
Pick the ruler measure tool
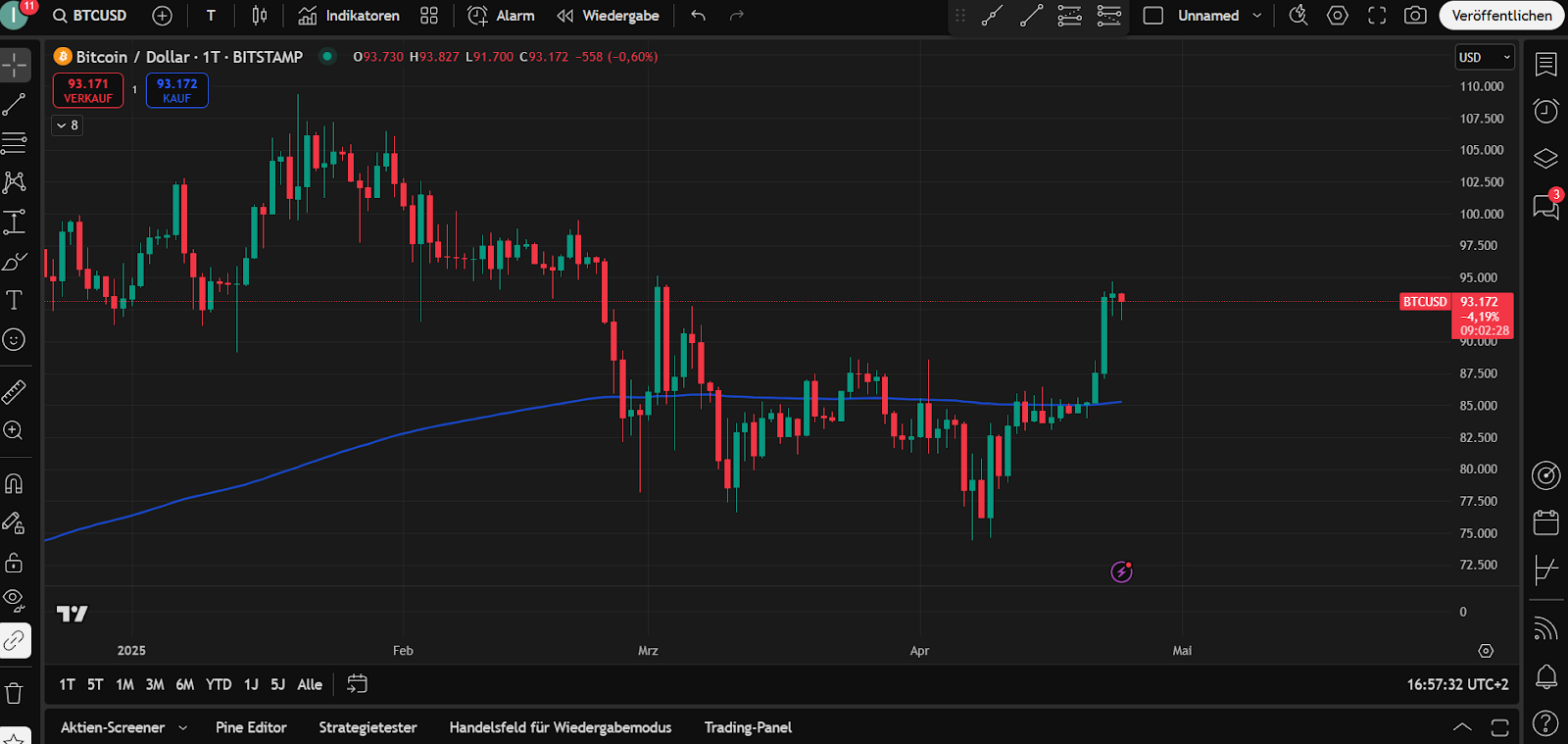(x=15, y=392)
